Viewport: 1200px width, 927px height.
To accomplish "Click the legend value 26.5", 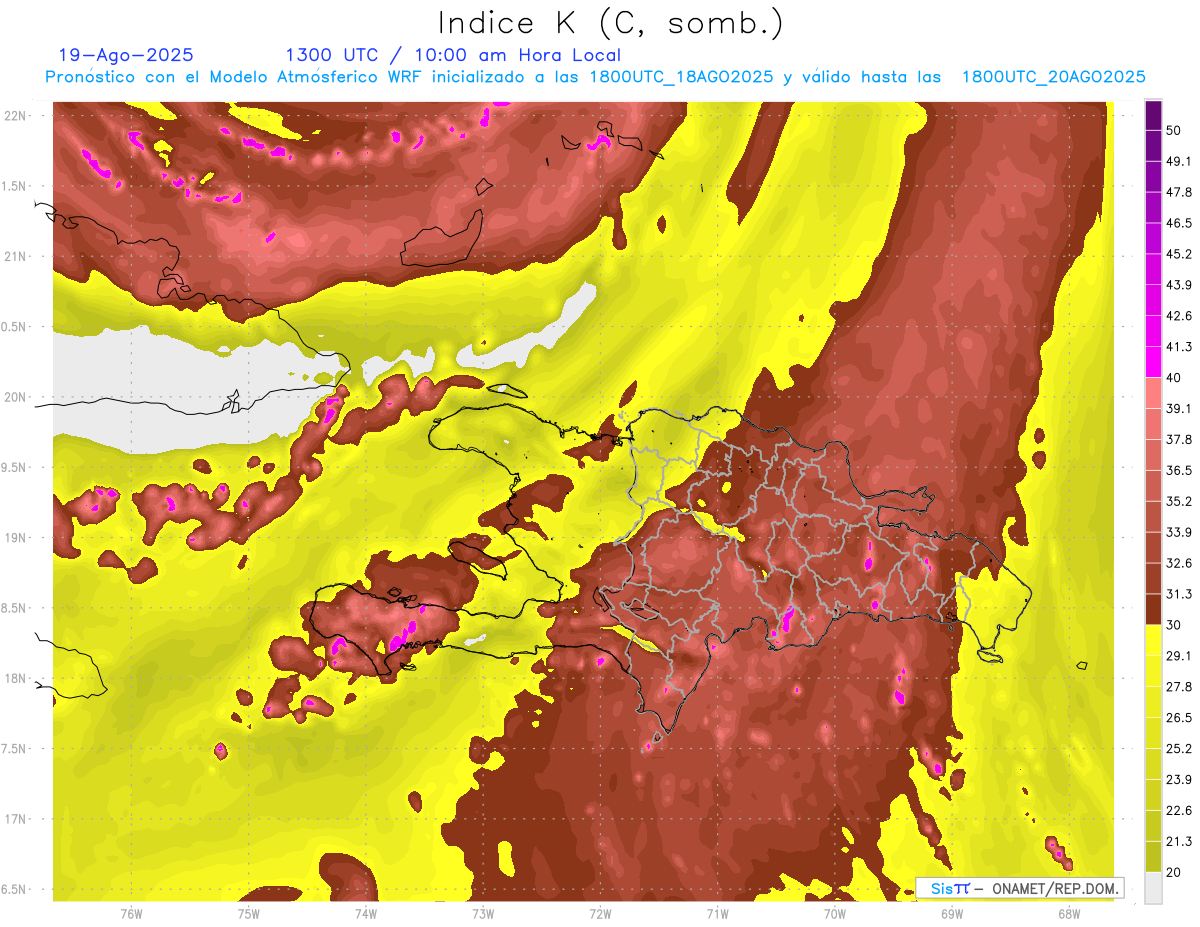I will pyautogui.click(x=1178, y=717).
